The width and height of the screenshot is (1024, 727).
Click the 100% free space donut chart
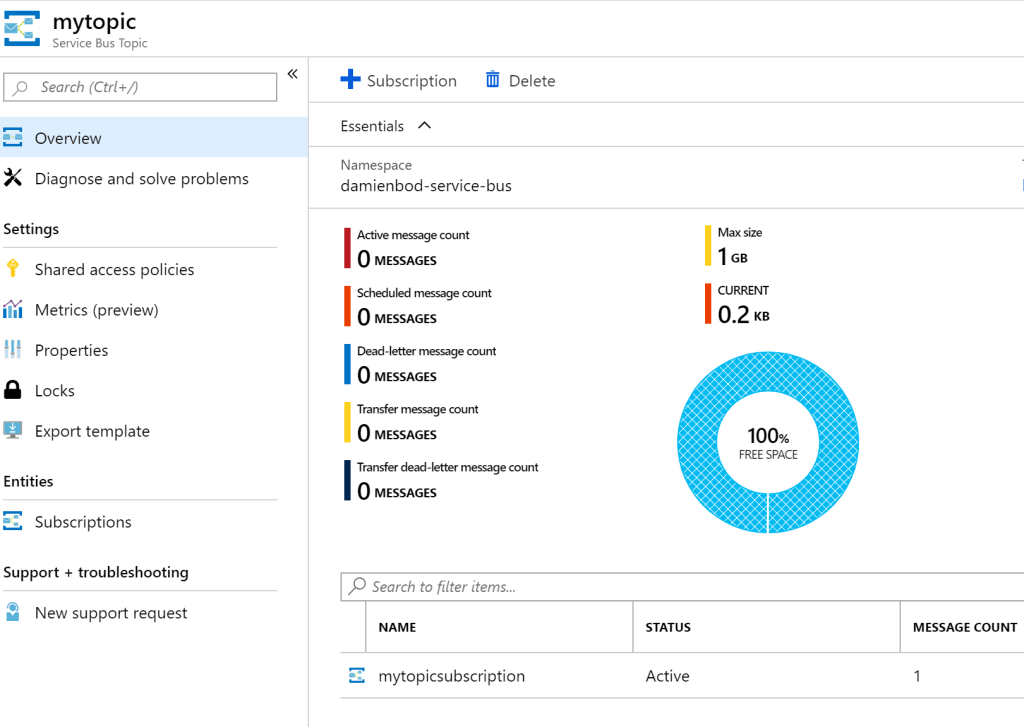point(768,442)
